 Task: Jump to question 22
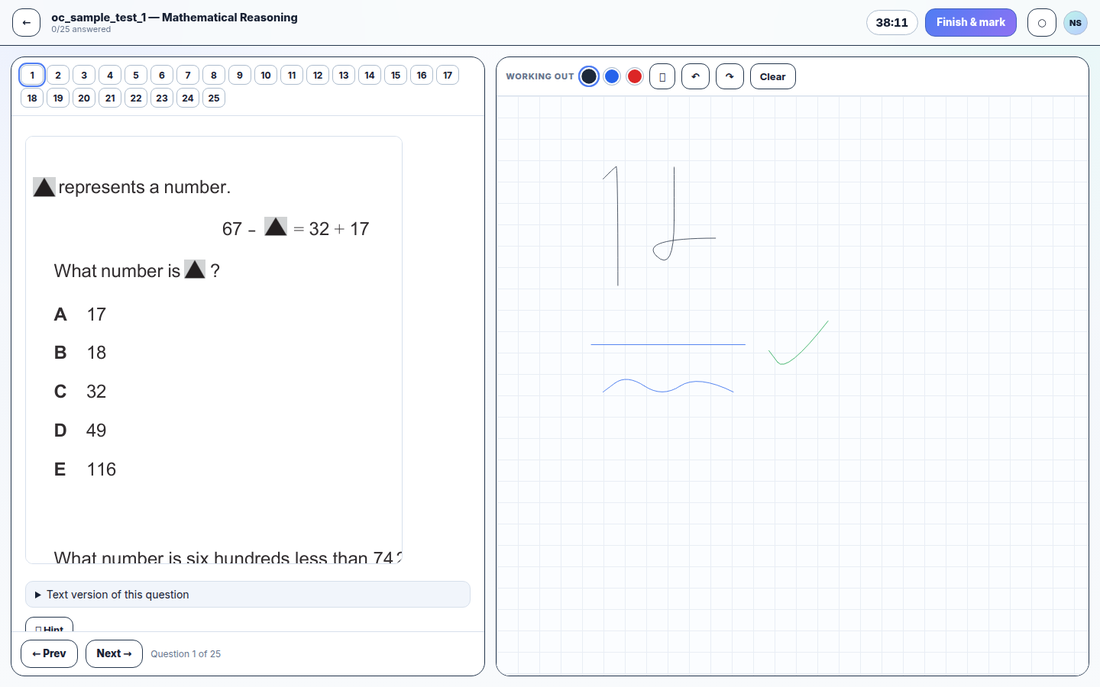click(136, 98)
